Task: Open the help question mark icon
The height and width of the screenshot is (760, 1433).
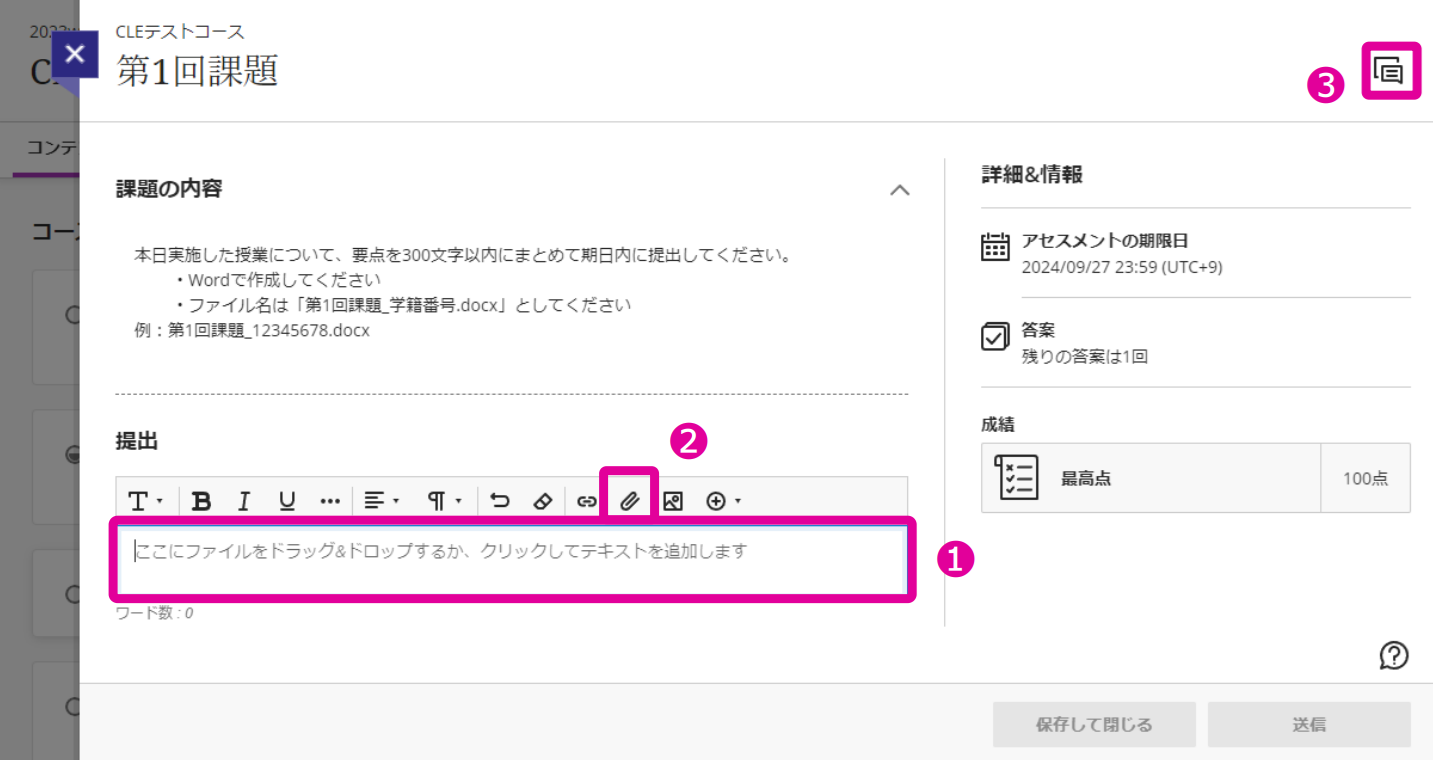Action: click(1394, 655)
